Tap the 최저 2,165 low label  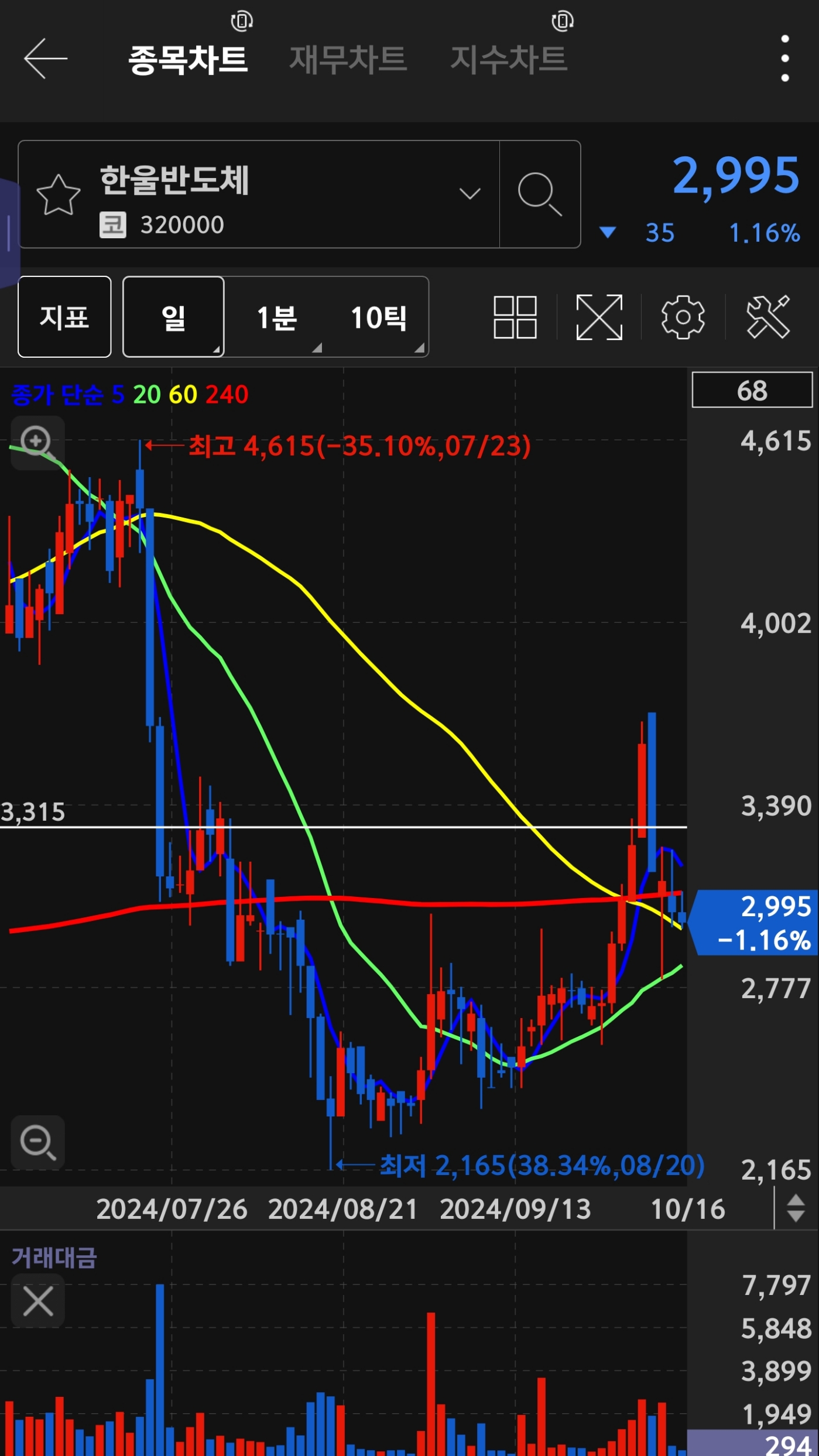tap(542, 1166)
